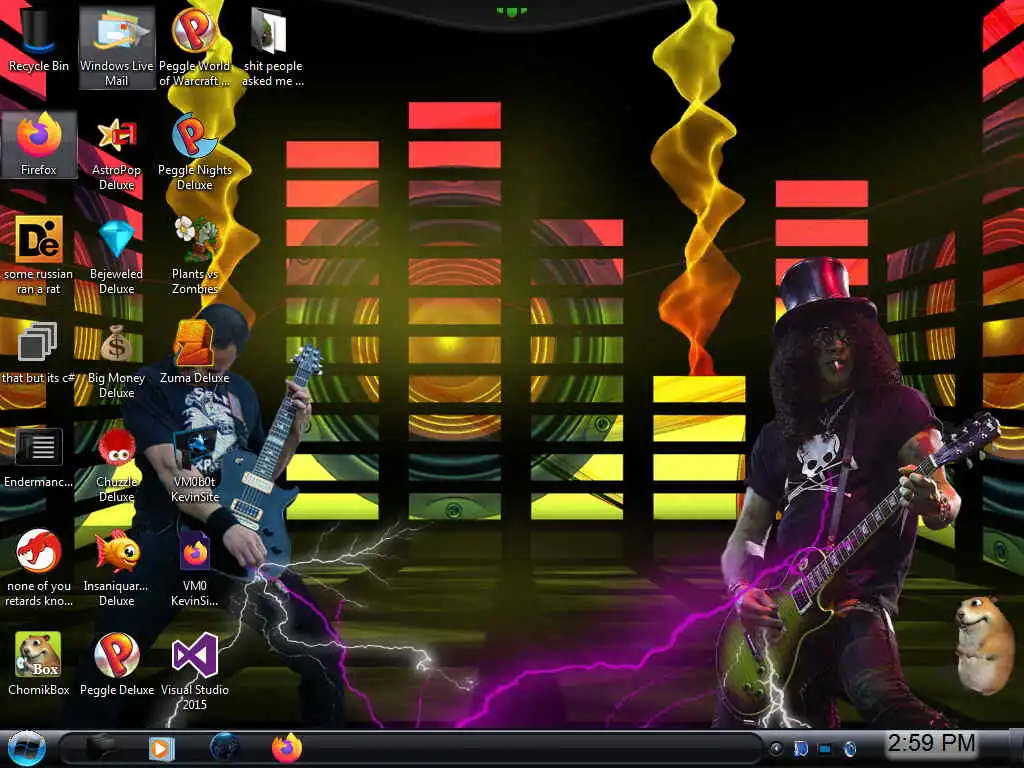Select the AstroPop Deluxe icon
Image resolution: width=1024 pixels, height=768 pixels.
coord(116,152)
